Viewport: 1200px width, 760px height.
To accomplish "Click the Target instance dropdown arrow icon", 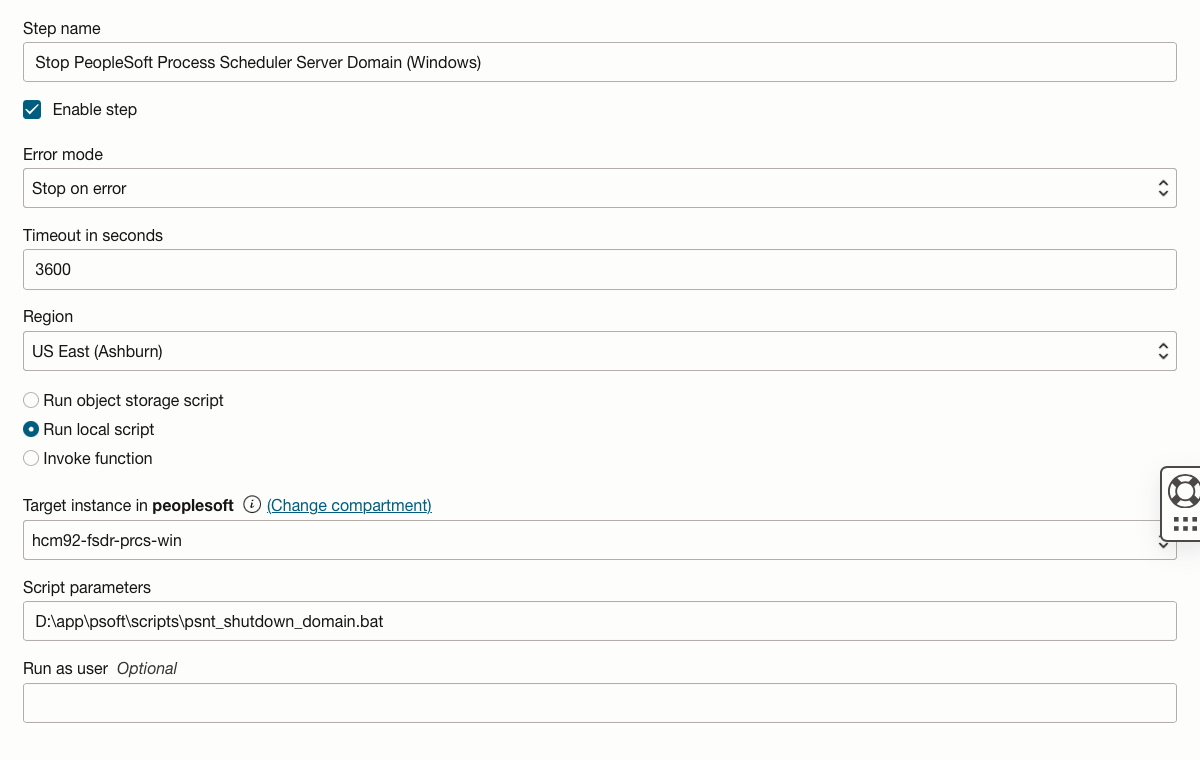I will pyautogui.click(x=1163, y=543).
